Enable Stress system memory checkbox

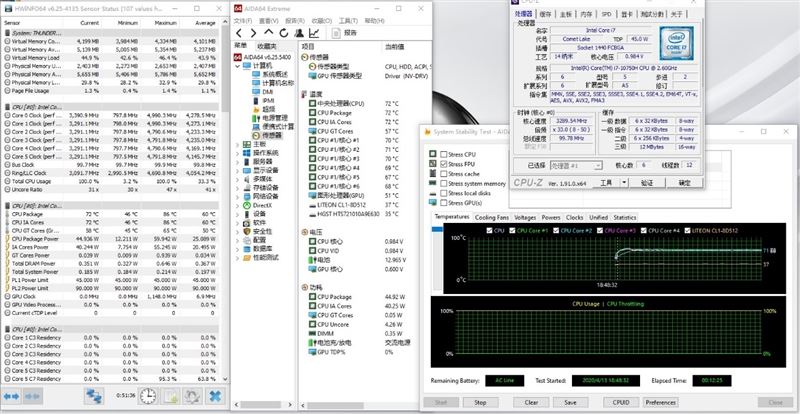point(444,183)
